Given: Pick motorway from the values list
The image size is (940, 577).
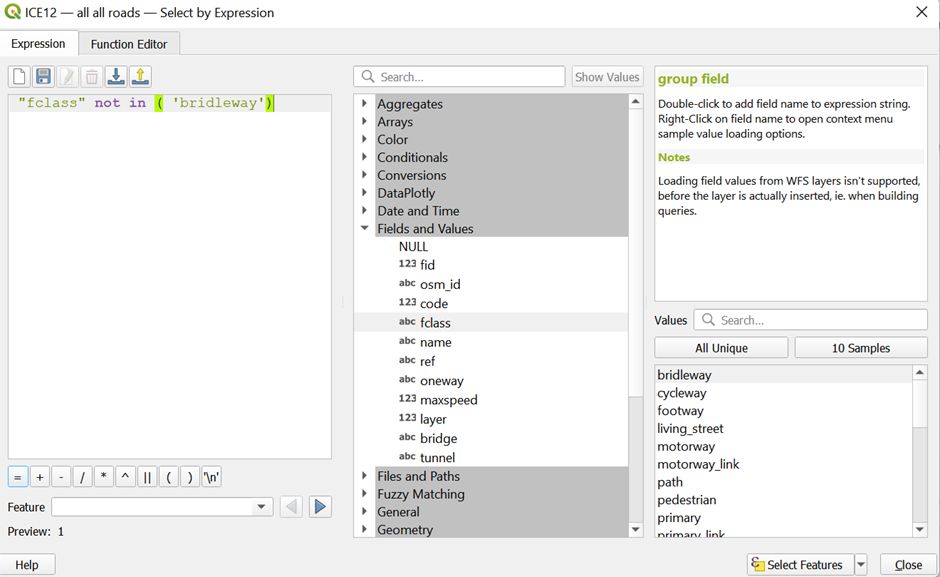Looking at the screenshot, I should [686, 447].
